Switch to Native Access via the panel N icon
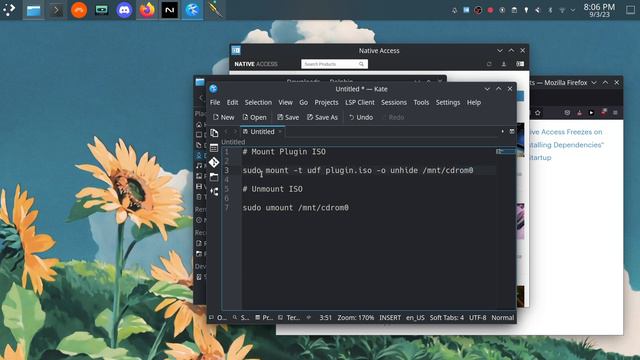This screenshot has width=640, height=360. pyautogui.click(x=169, y=10)
